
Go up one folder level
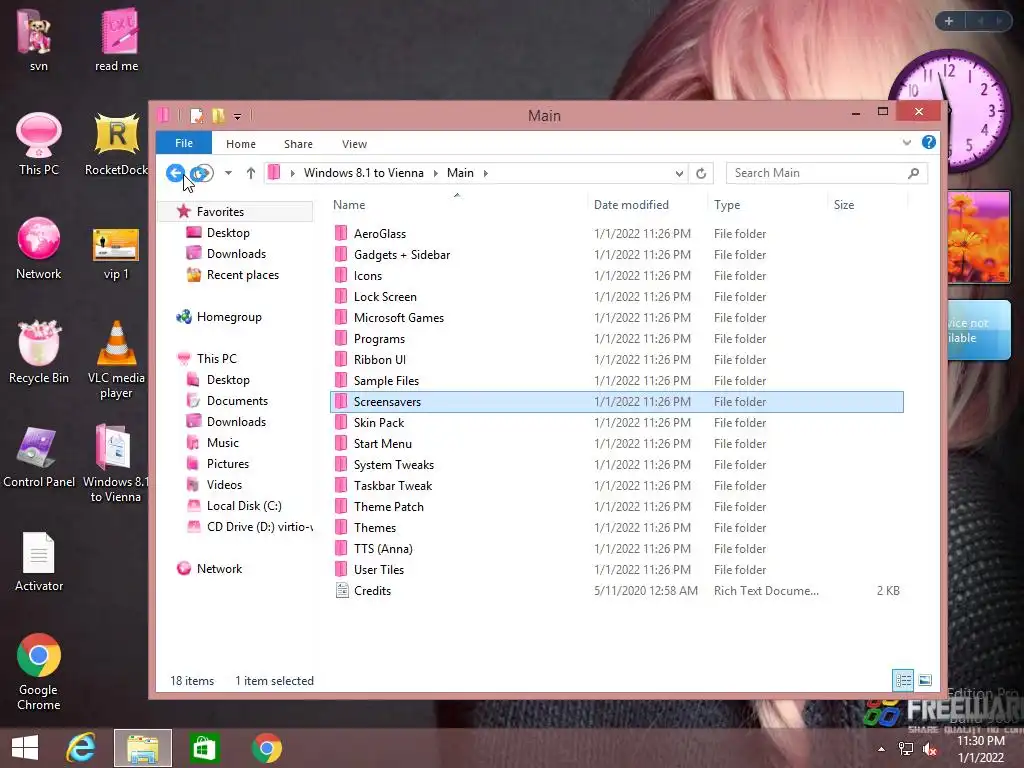[x=251, y=173]
